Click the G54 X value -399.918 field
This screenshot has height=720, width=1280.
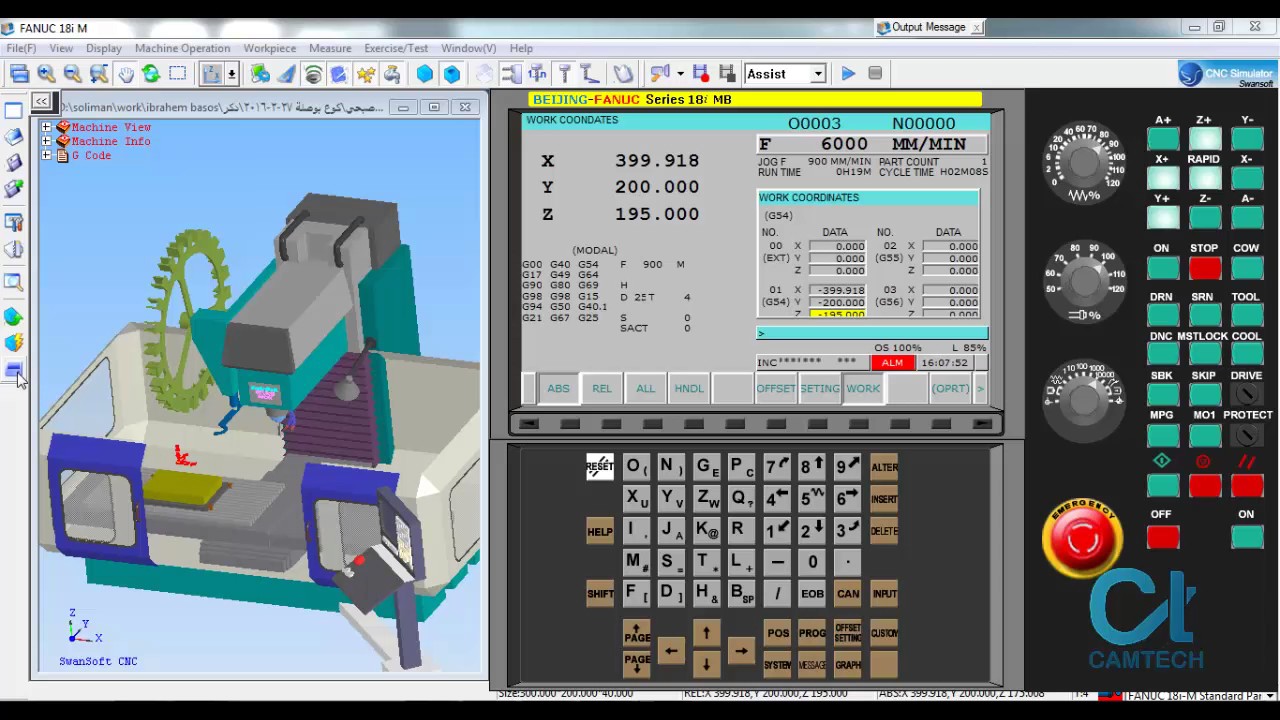point(837,290)
